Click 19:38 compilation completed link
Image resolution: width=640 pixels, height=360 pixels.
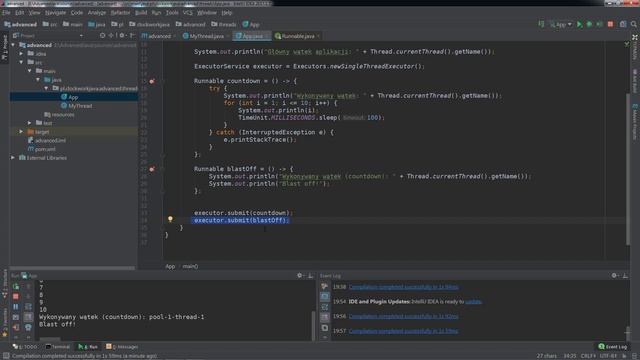[x=403, y=287]
